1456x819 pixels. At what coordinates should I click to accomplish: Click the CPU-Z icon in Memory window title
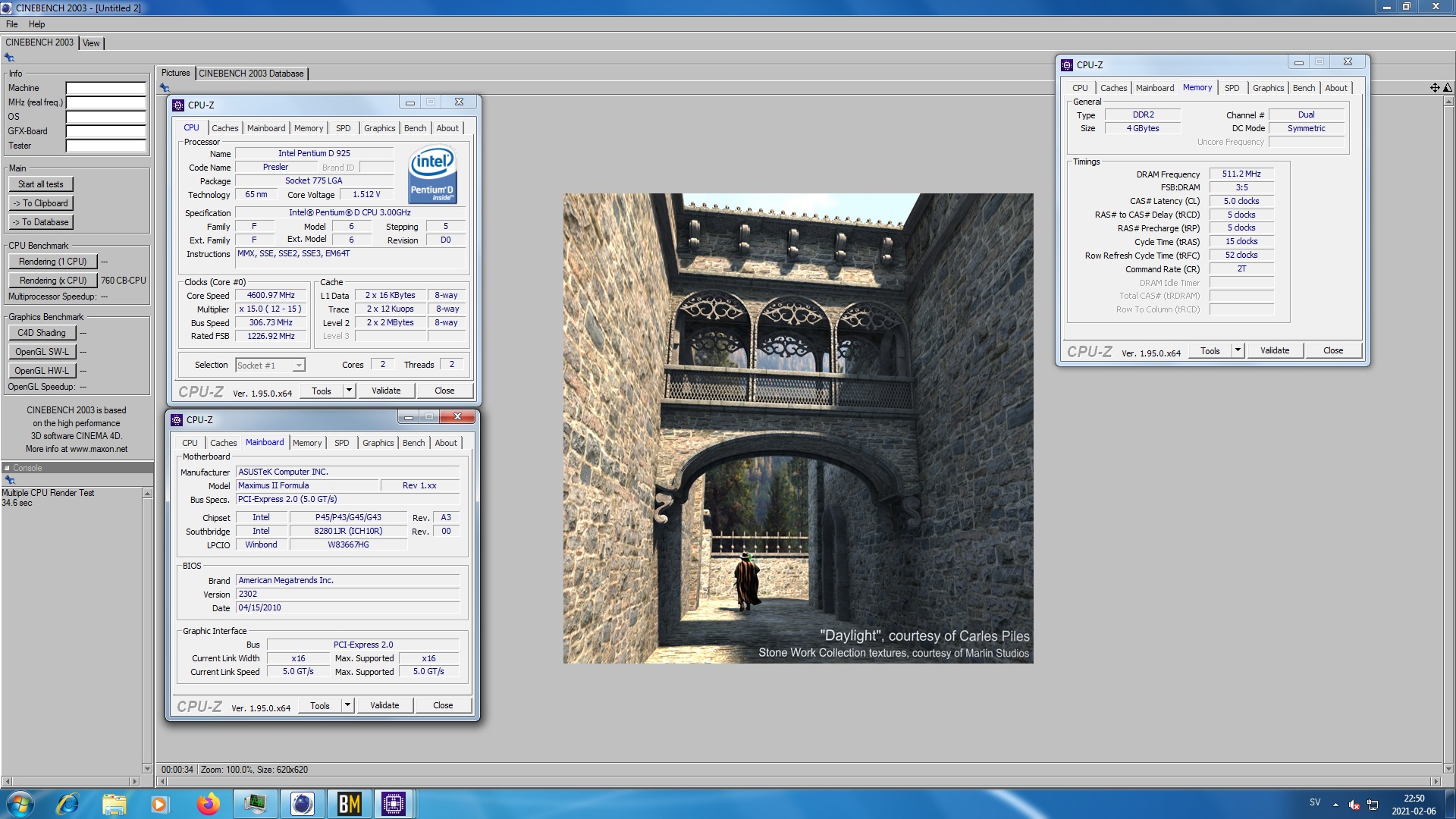(x=1067, y=65)
